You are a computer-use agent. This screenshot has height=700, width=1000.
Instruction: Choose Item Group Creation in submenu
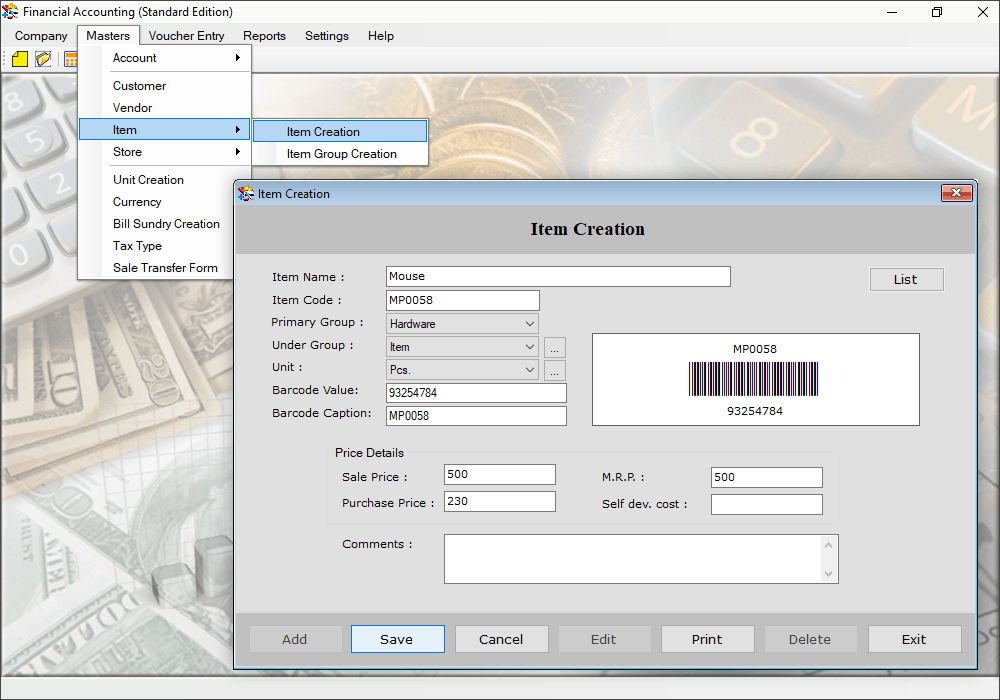click(x=340, y=154)
